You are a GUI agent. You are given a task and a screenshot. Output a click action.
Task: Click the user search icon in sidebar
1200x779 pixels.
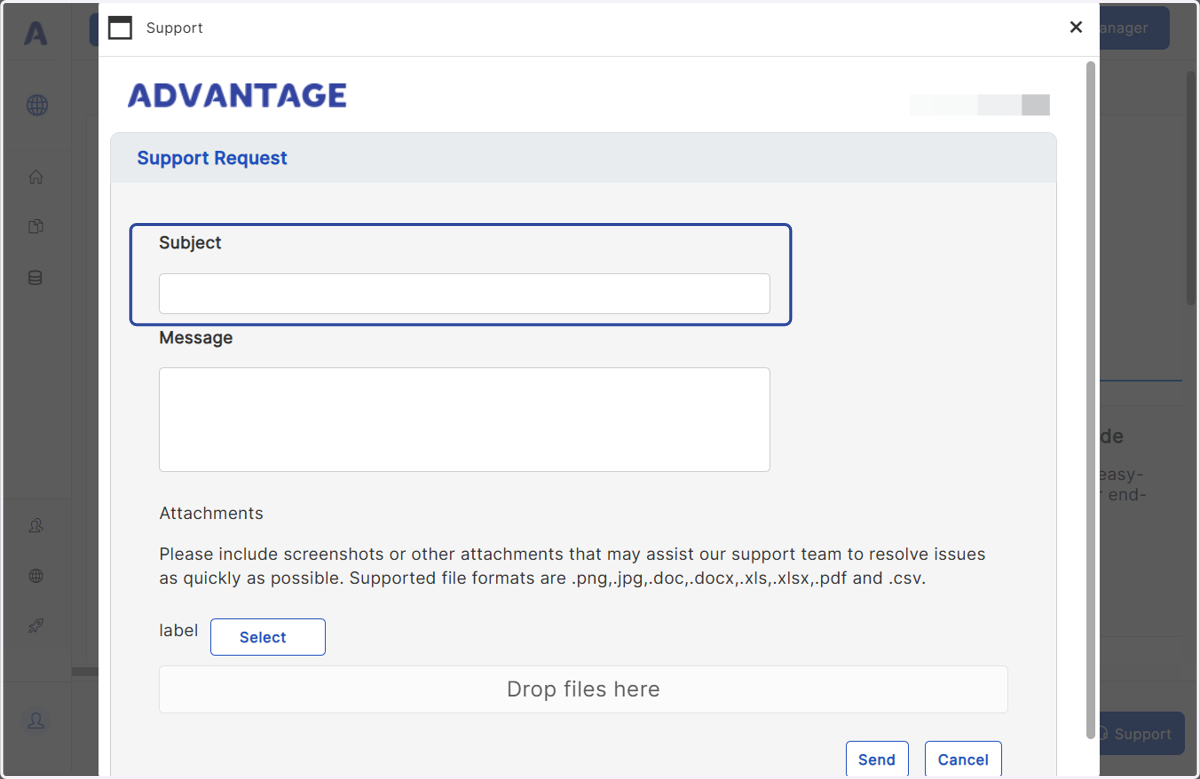tap(36, 525)
